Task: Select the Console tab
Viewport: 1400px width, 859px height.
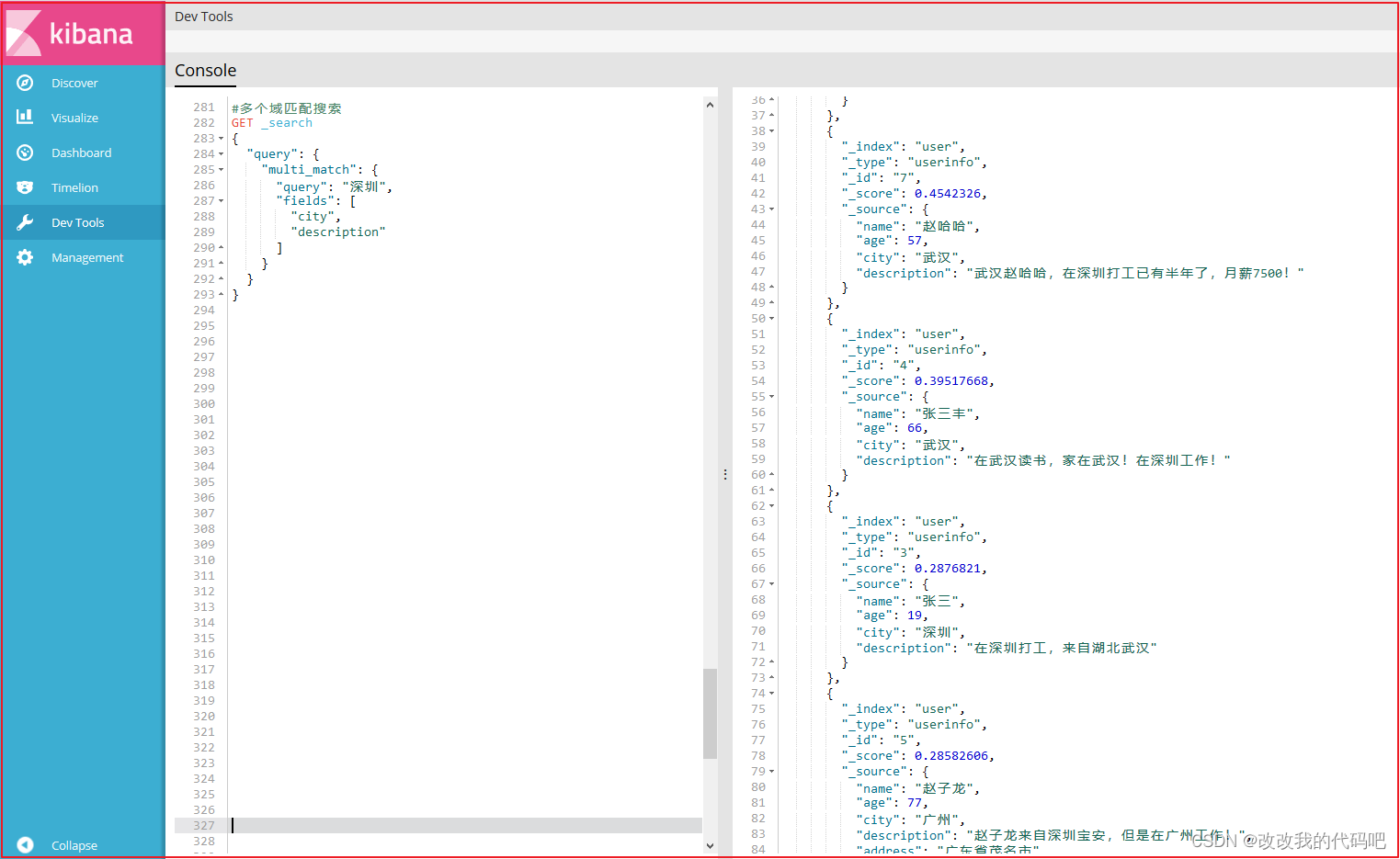Action: pos(205,71)
